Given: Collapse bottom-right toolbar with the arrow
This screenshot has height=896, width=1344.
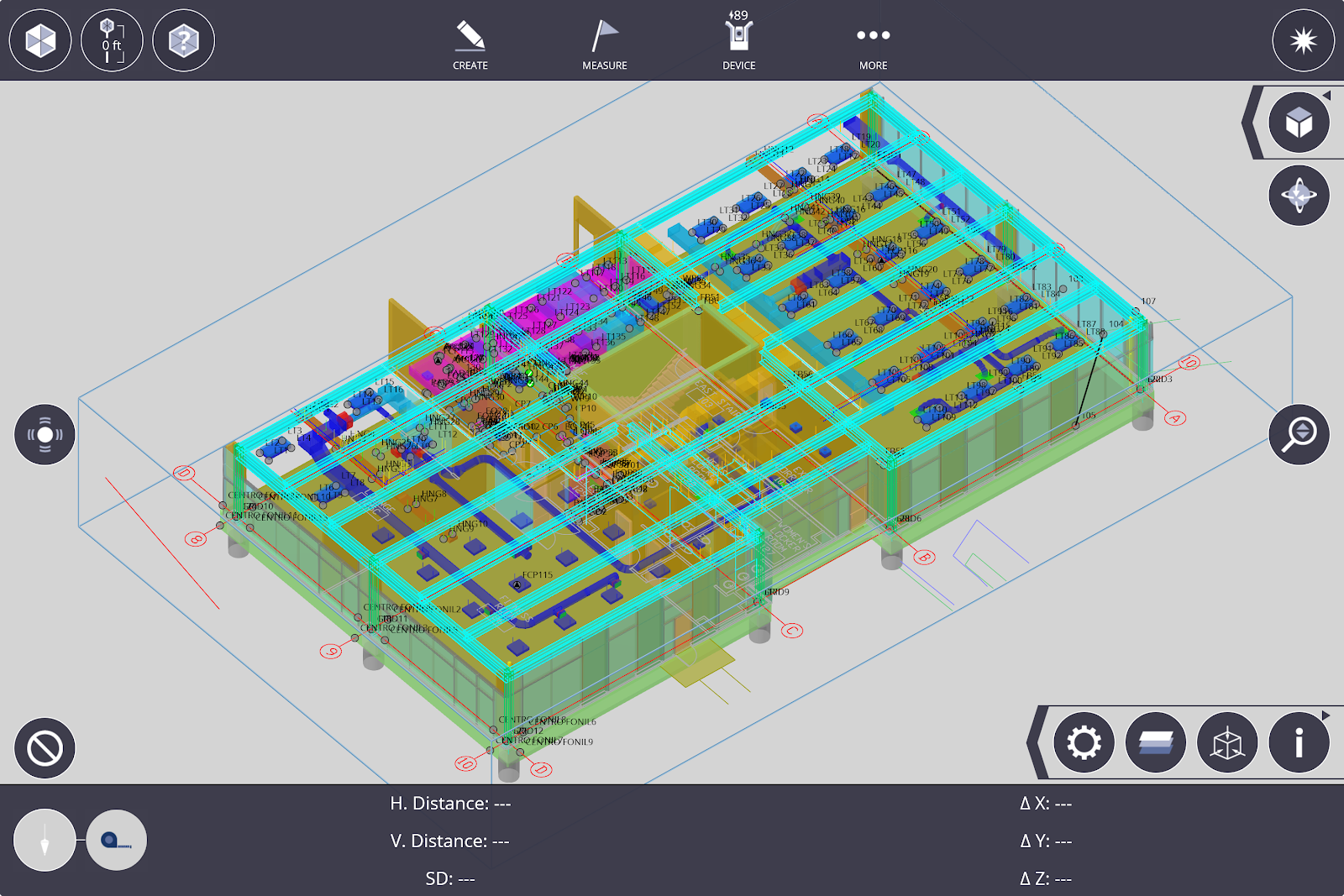Looking at the screenshot, I should (x=1326, y=715).
